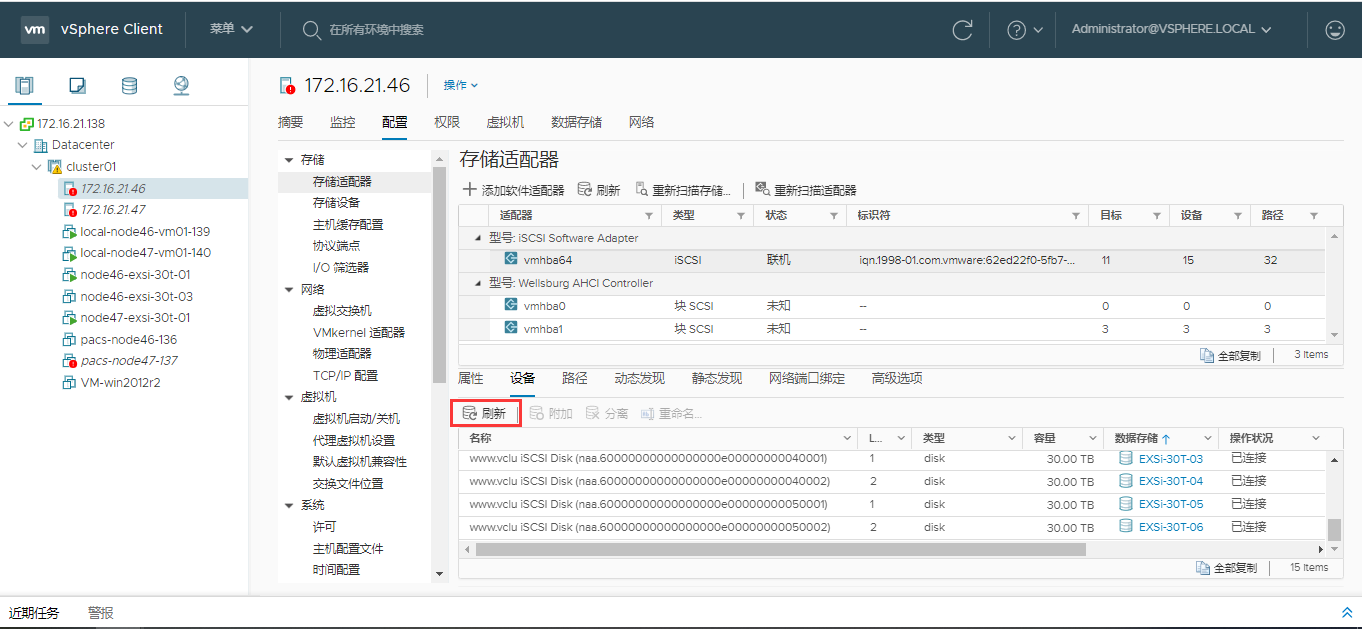Open the 网络端口绑定 sub-tab
Viewport: 1362px width, 629px height.
click(x=806, y=378)
